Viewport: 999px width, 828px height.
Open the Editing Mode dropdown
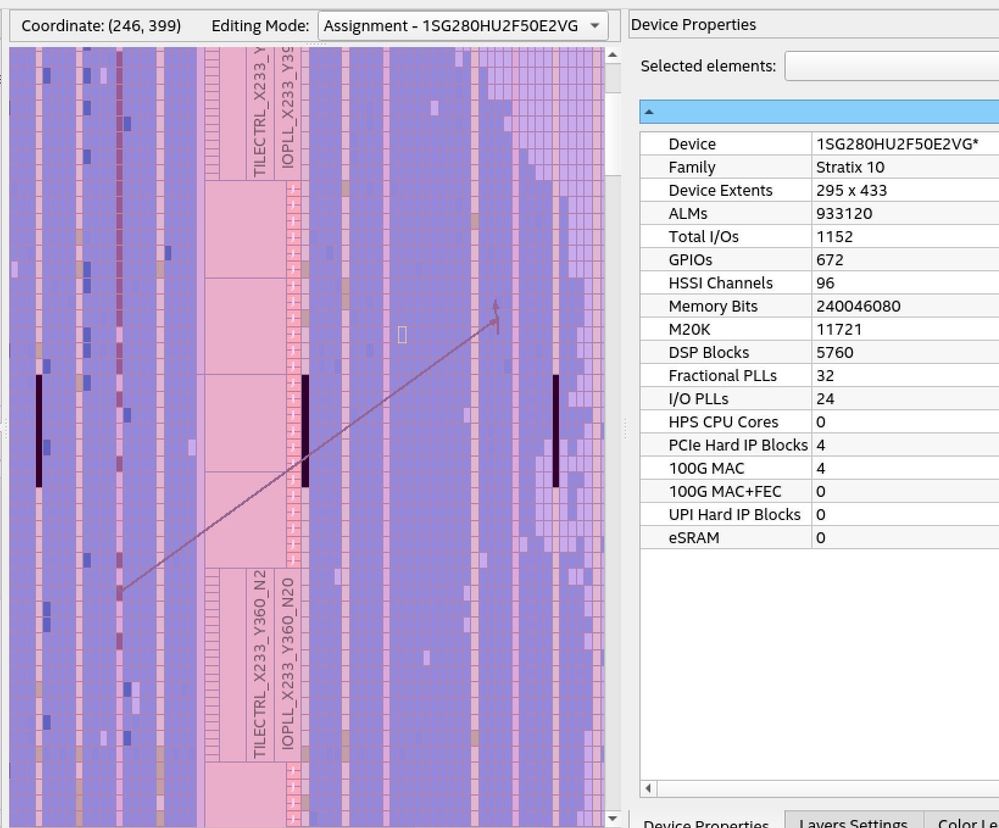(x=463, y=26)
